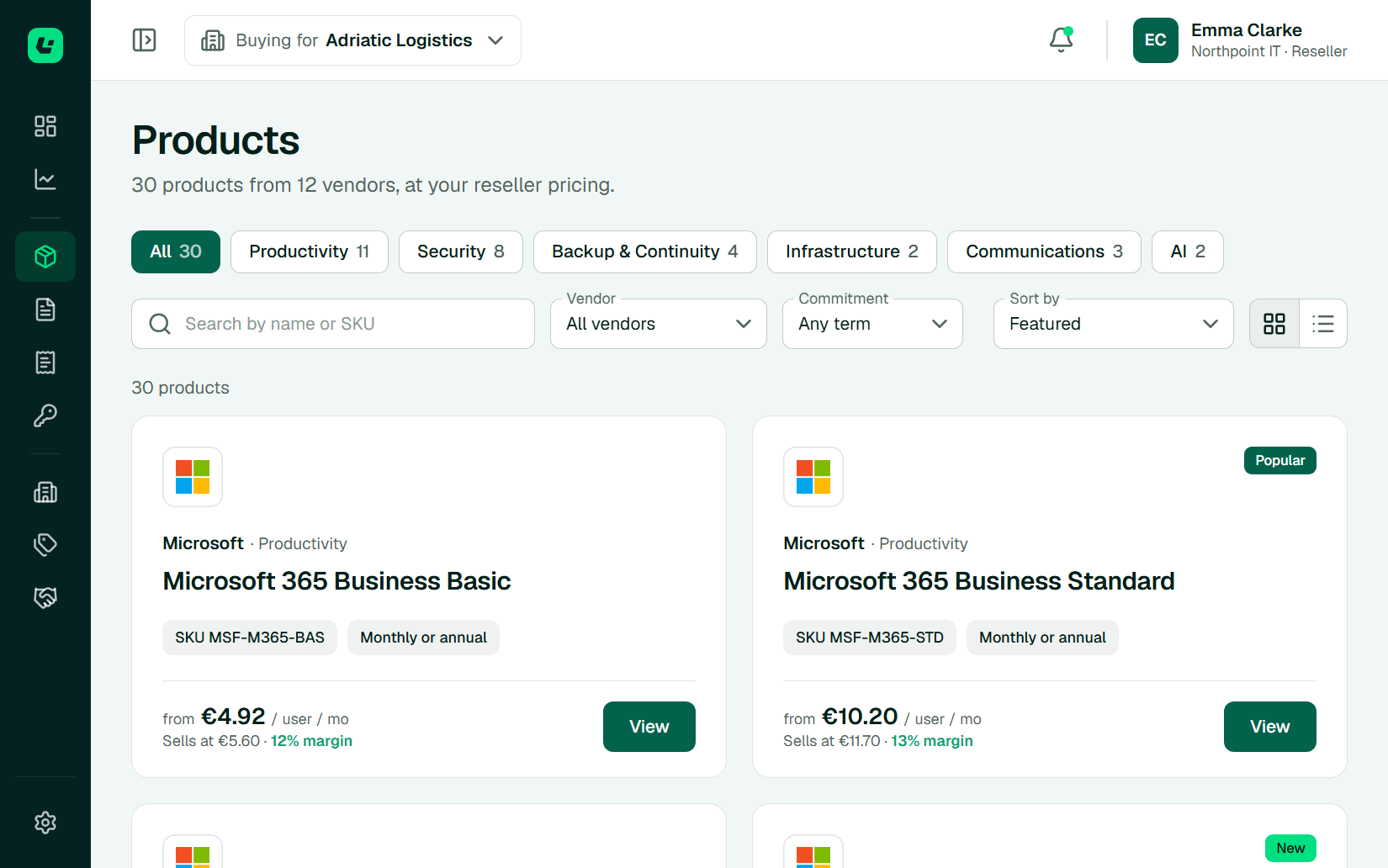This screenshot has height=868, width=1388.
Task: Open the dashboard grid icon in sidebar
Action: pos(45,126)
